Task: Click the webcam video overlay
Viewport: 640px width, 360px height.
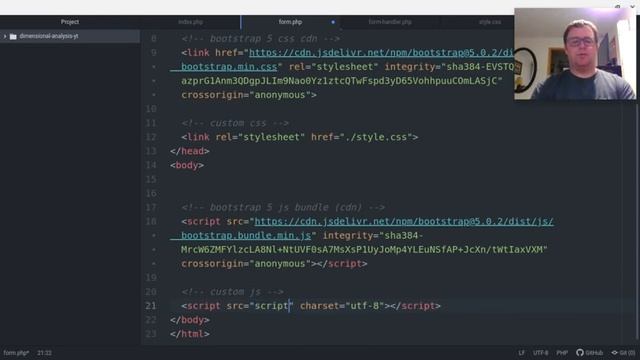Action: coord(575,54)
